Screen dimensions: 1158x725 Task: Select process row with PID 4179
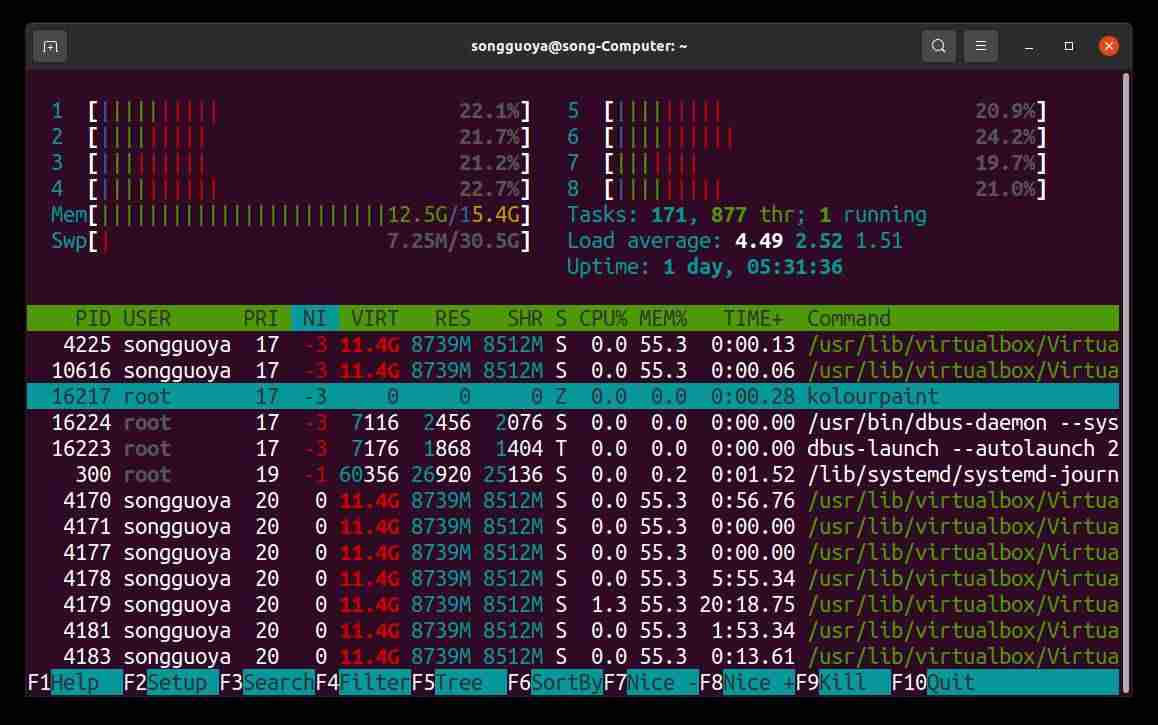(573, 605)
